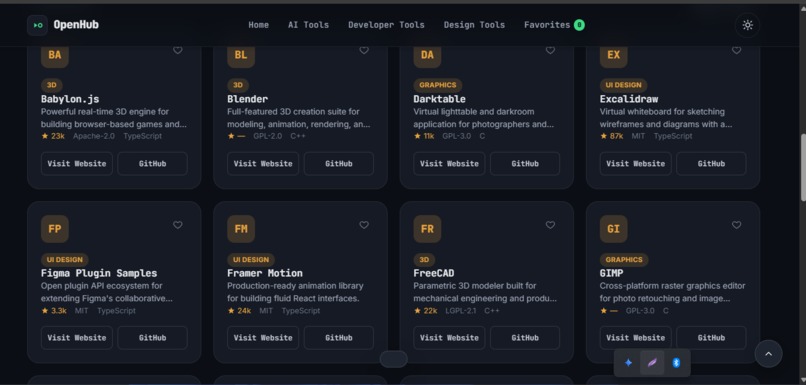Click the GRAPHICS tag on GIMP card
Viewport: 806px width, 385px height.
click(624, 260)
